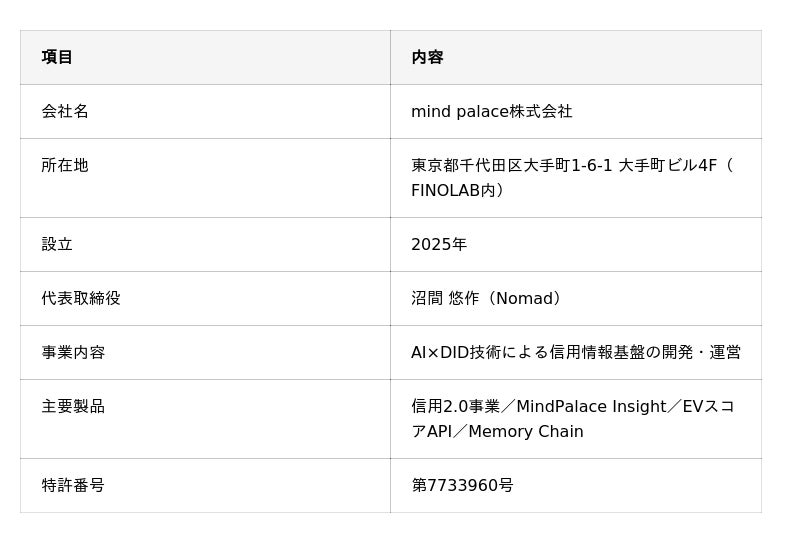Viewport: 800px width, 543px height.
Task: Select the 会社名 label cell
Action: (65, 111)
